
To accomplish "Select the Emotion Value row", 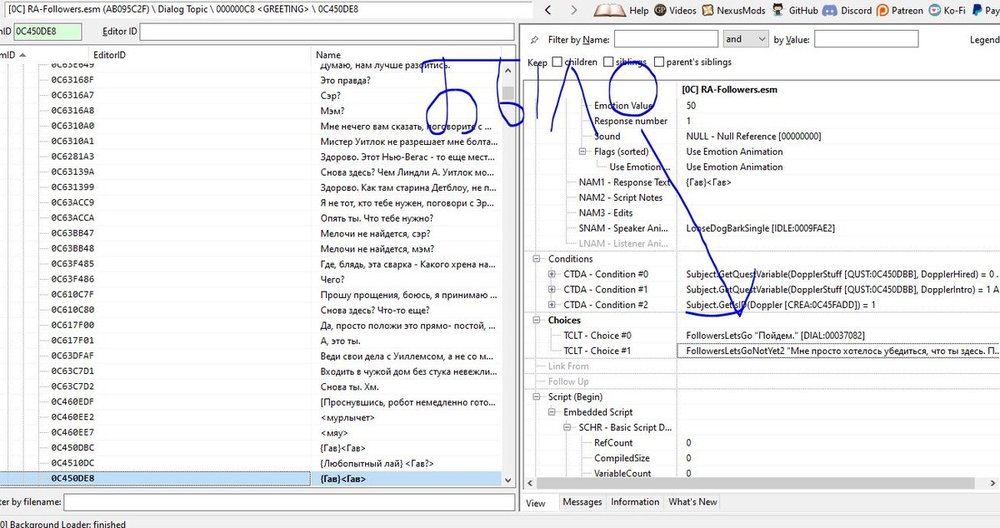I will pos(761,105).
